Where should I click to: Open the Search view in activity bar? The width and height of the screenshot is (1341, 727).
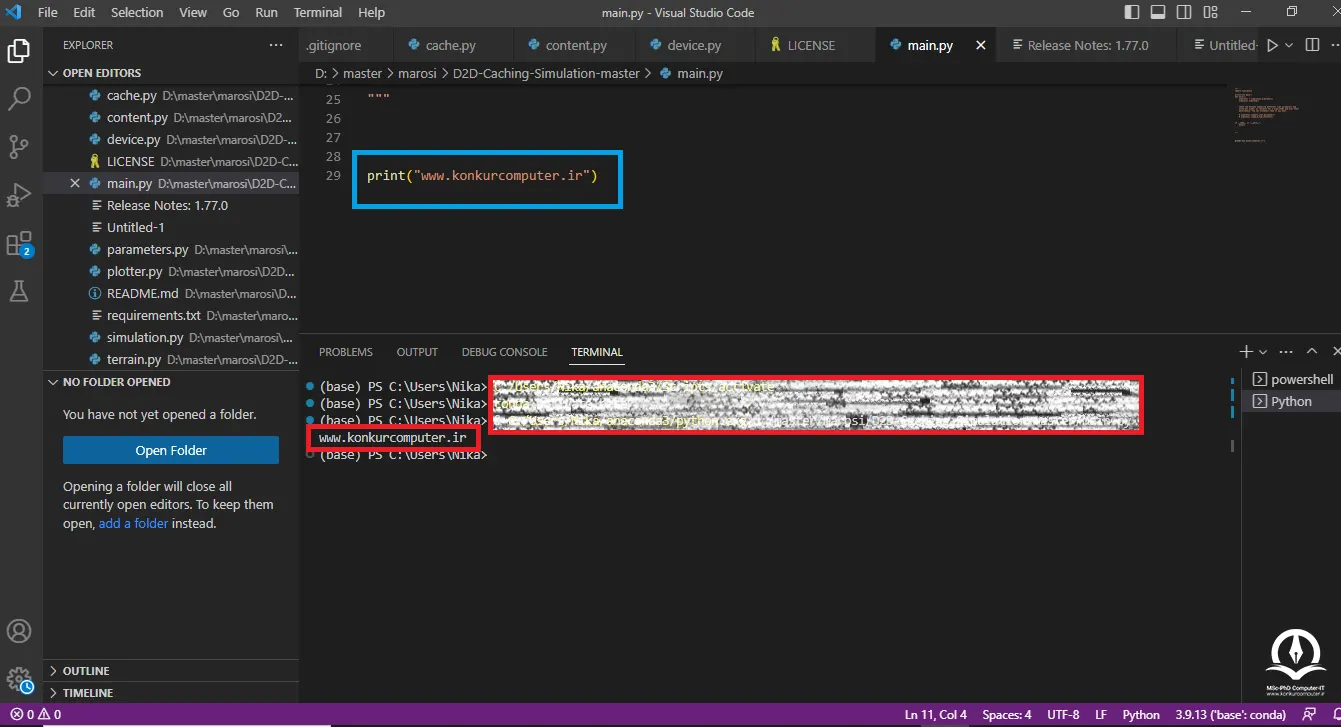click(19, 98)
